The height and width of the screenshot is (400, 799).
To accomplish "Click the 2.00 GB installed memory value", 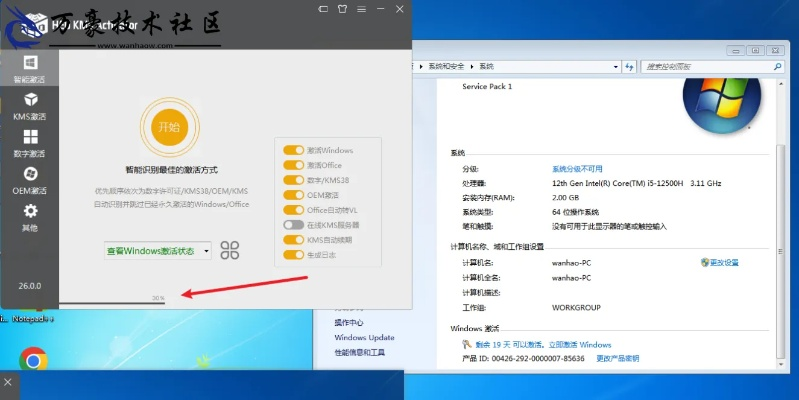I will point(565,197).
